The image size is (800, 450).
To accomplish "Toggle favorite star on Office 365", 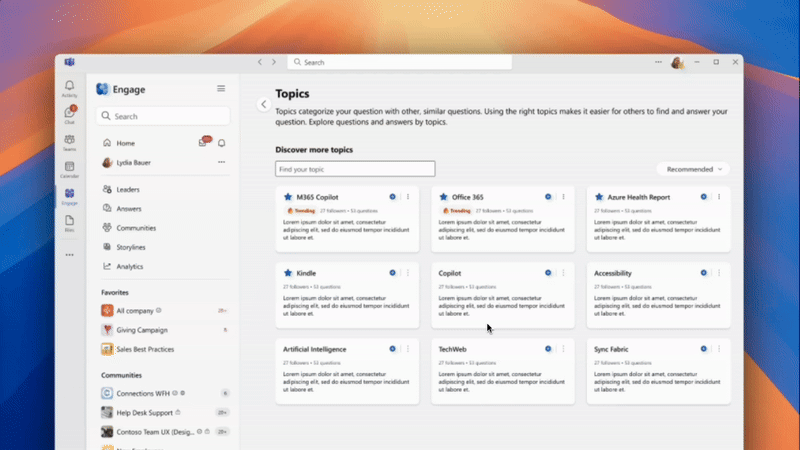I will coord(443,197).
